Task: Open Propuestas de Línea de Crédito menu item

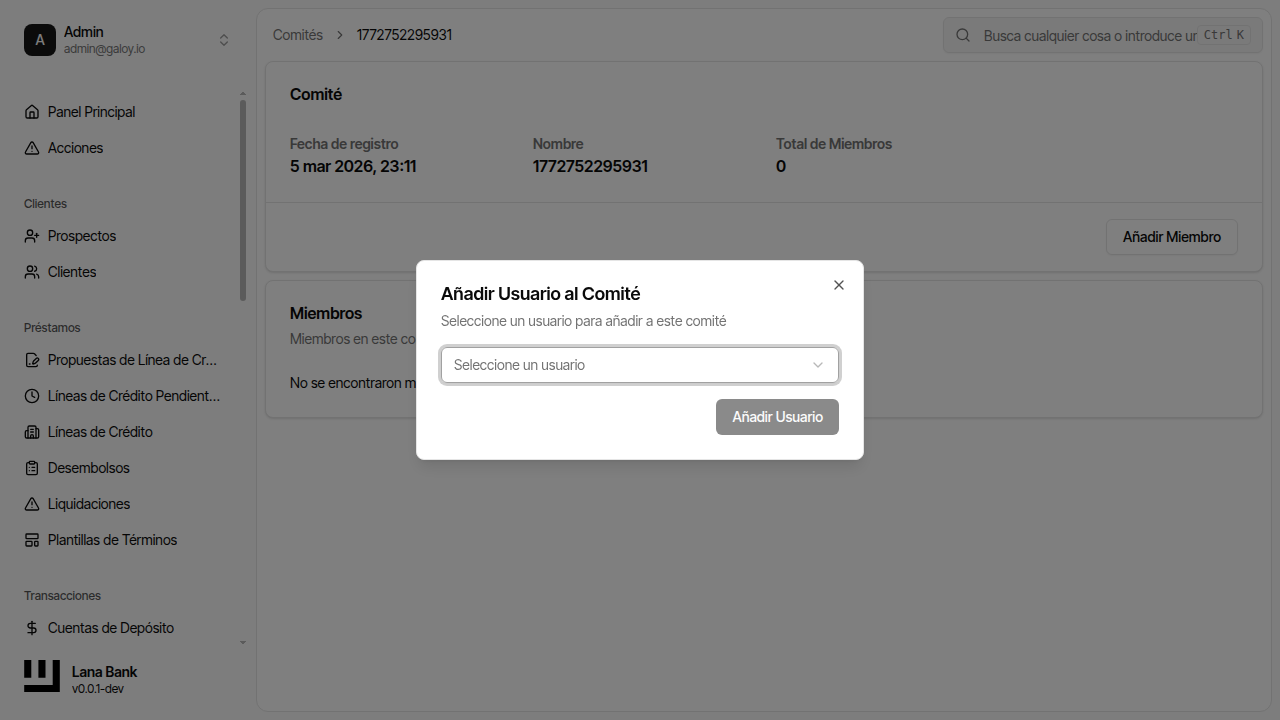Action: click(x=132, y=360)
